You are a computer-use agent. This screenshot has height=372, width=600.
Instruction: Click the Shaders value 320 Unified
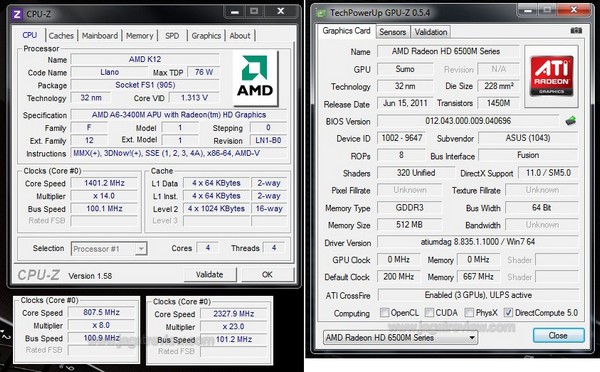416,173
